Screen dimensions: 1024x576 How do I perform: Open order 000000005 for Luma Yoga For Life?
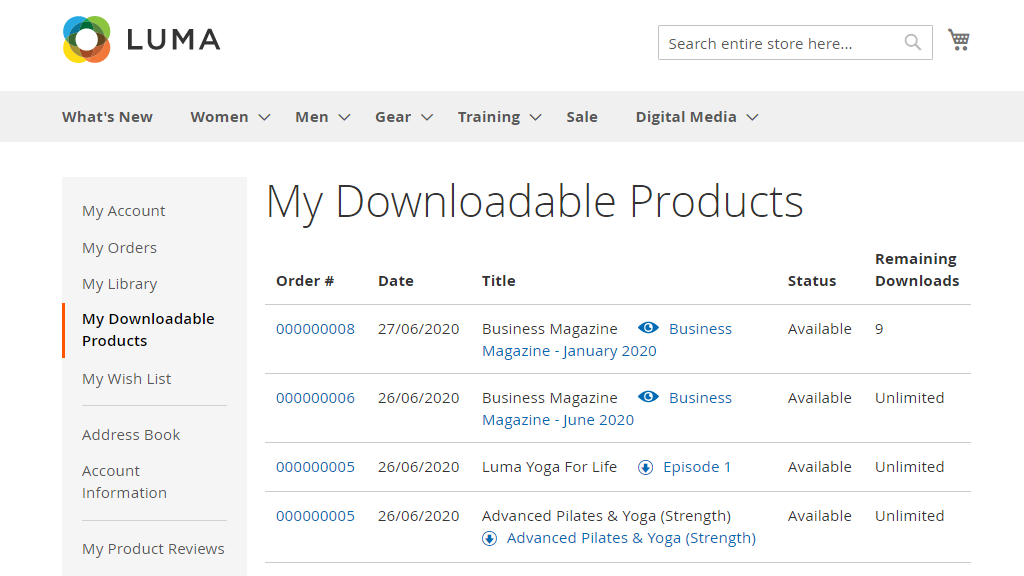(x=315, y=467)
